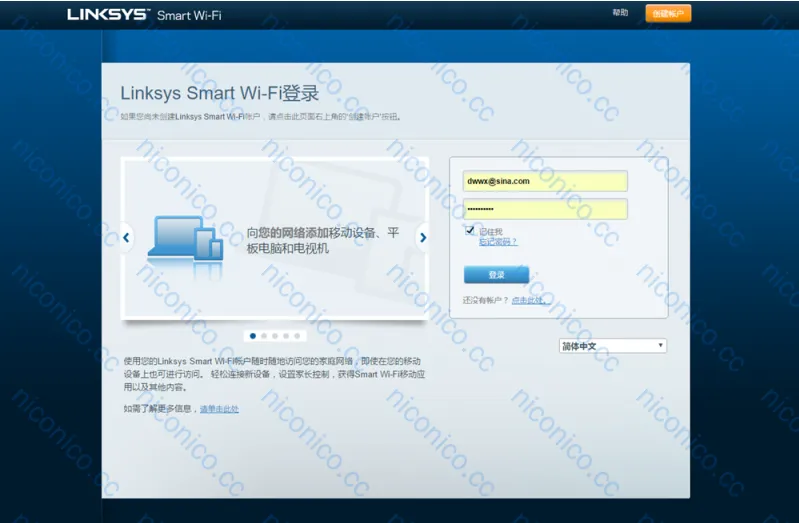Viewport: 799px width, 523px height.
Task: Click the carousel text 向您的网络添加移动设备
Action: [x=323, y=241]
